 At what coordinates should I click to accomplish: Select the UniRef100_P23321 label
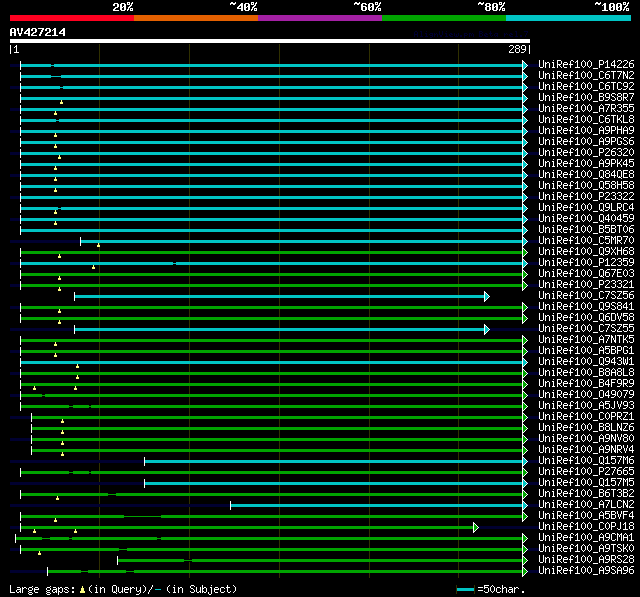pyautogui.click(x=586, y=285)
